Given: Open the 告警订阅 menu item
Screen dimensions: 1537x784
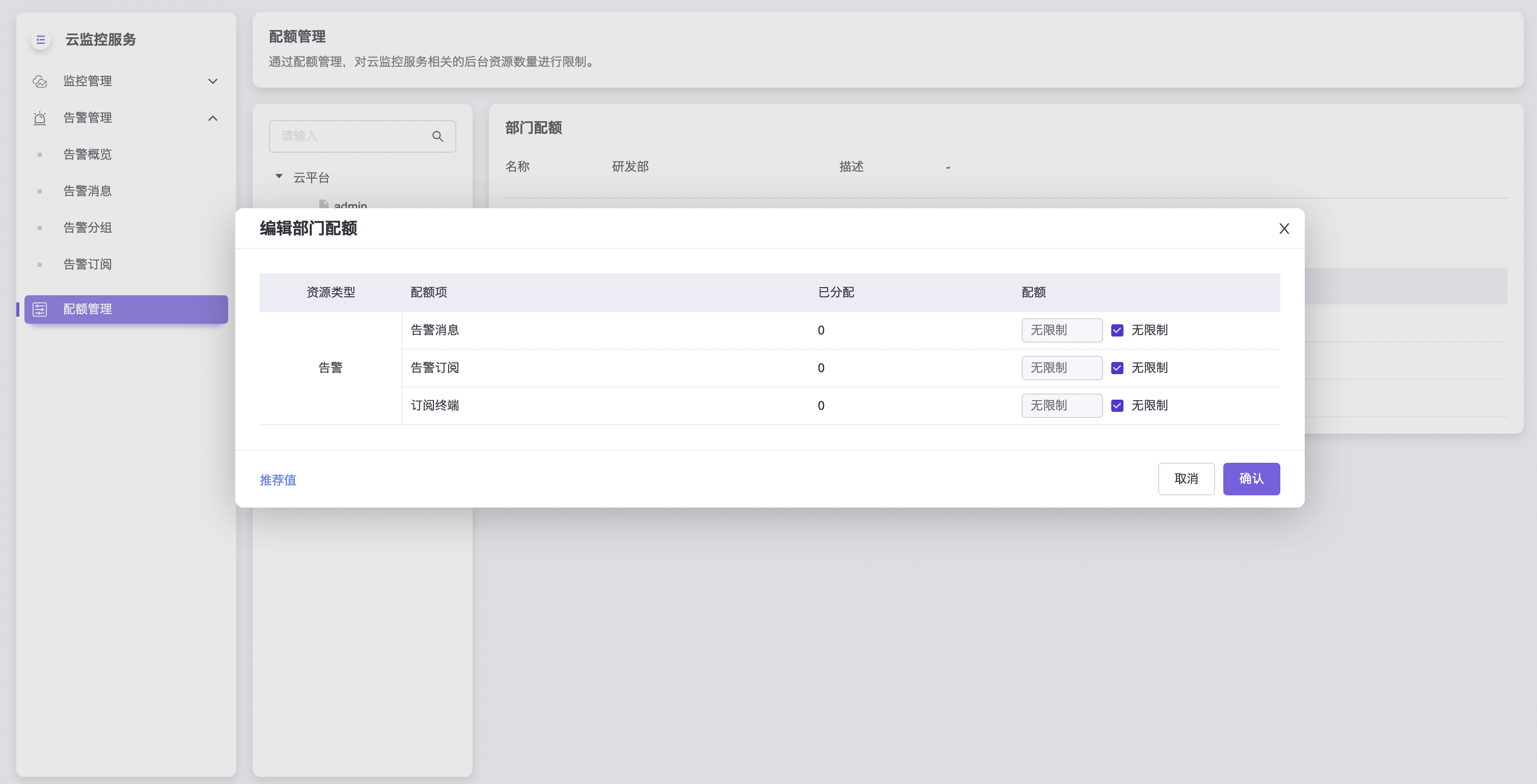Looking at the screenshot, I should 88,264.
